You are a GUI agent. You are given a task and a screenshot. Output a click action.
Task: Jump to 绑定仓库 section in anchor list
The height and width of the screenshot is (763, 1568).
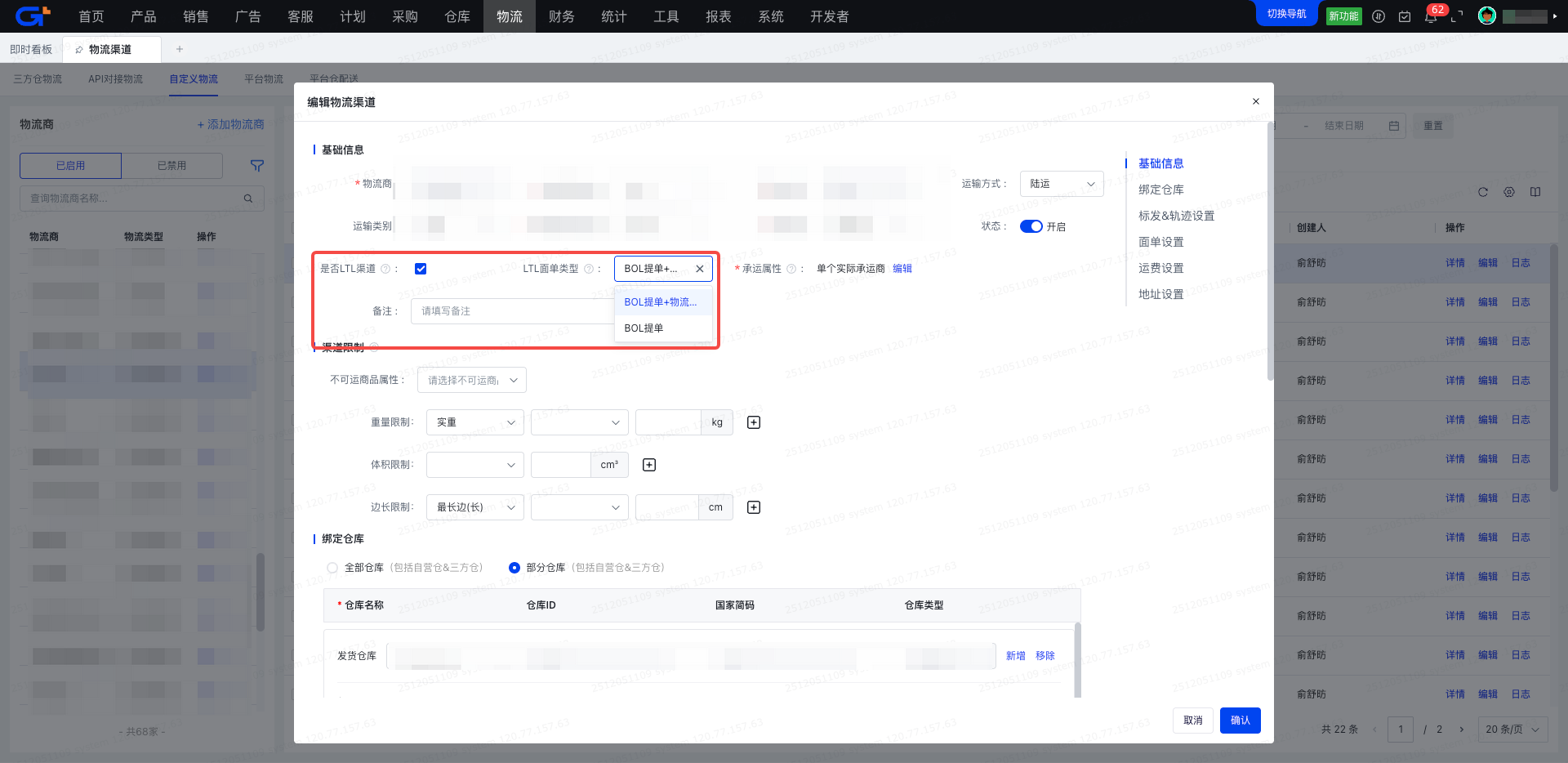click(x=1161, y=190)
